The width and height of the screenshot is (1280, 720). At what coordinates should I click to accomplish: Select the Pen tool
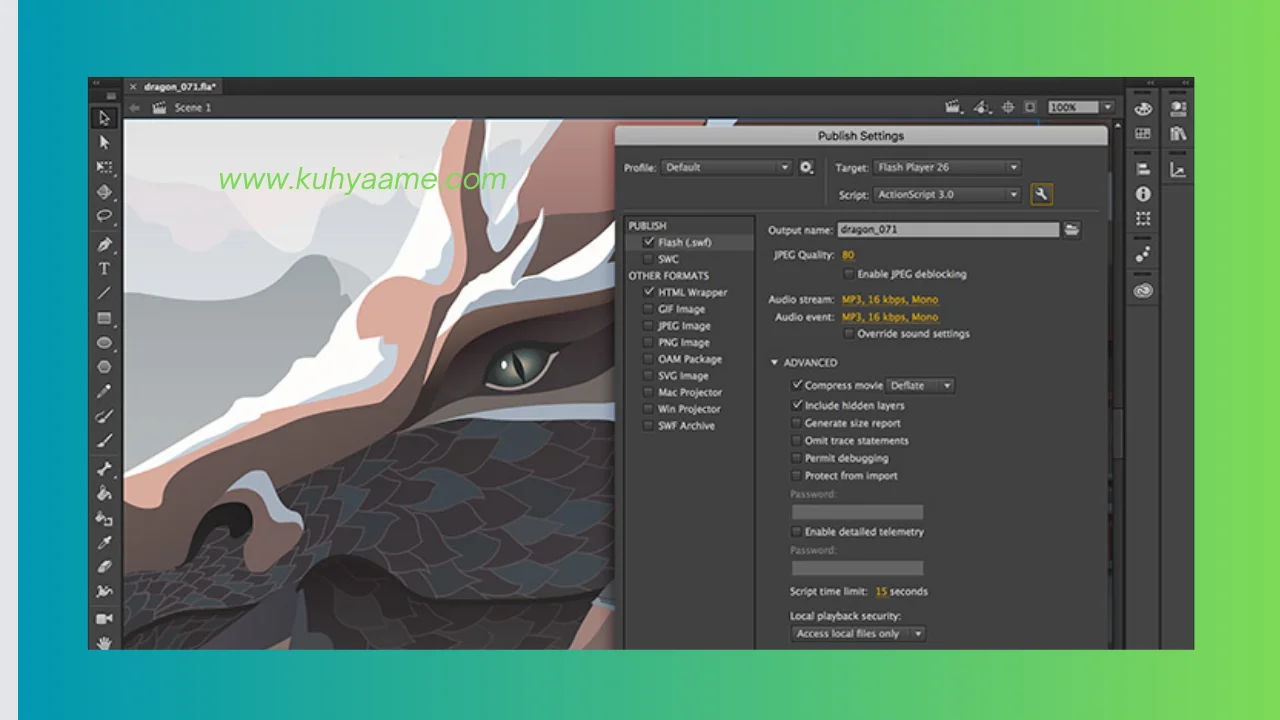(x=104, y=244)
